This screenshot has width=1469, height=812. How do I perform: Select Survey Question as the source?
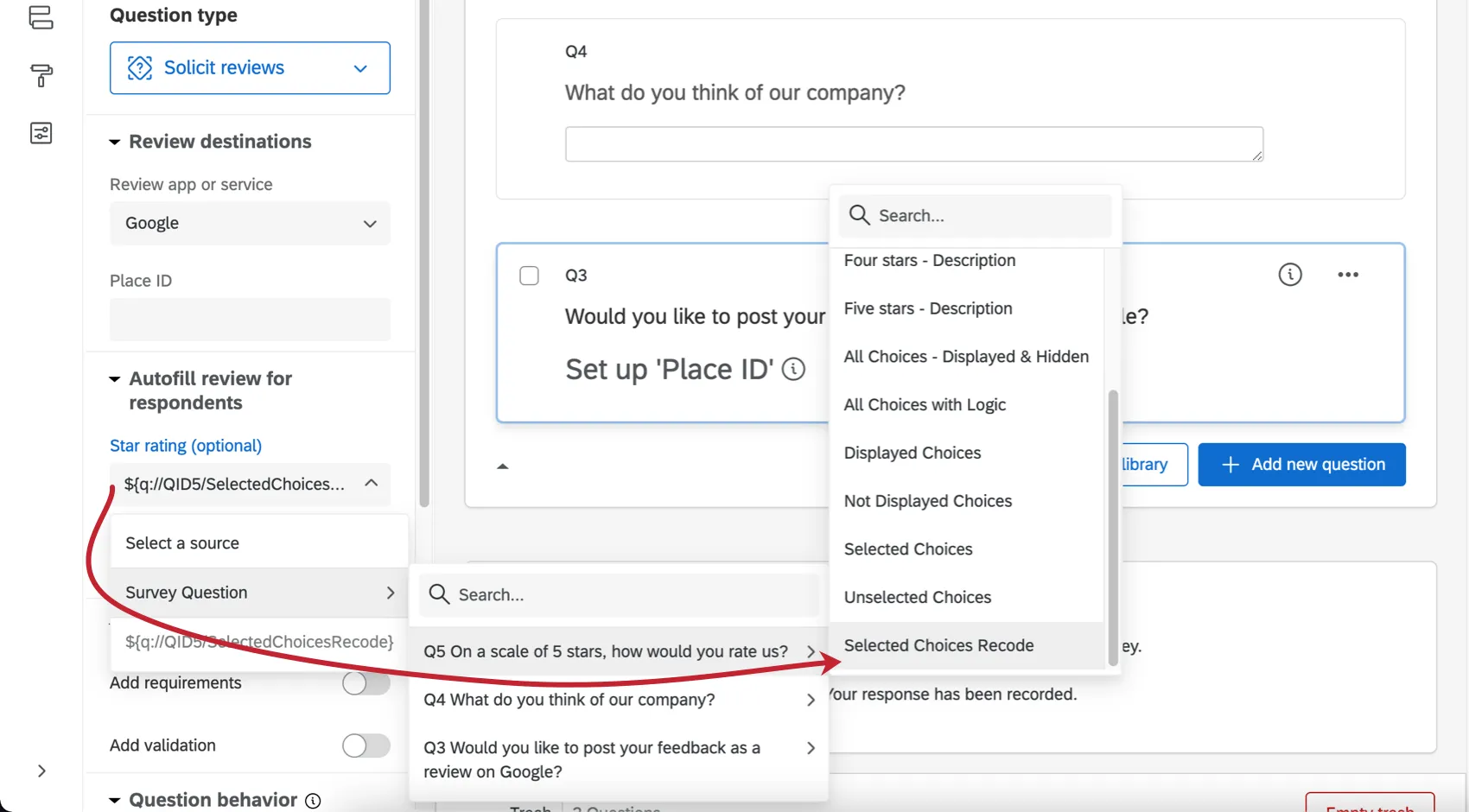(x=258, y=593)
